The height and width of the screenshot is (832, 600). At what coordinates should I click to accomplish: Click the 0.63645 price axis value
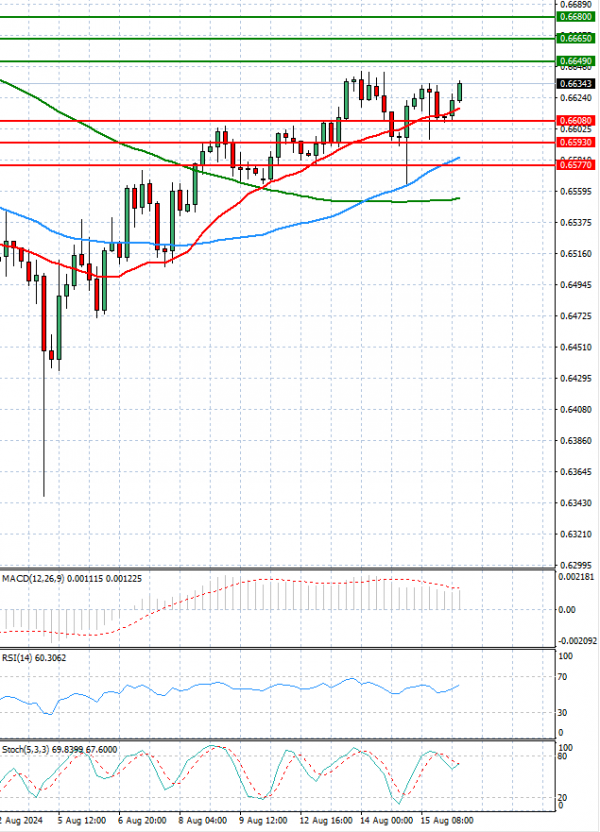(576, 472)
